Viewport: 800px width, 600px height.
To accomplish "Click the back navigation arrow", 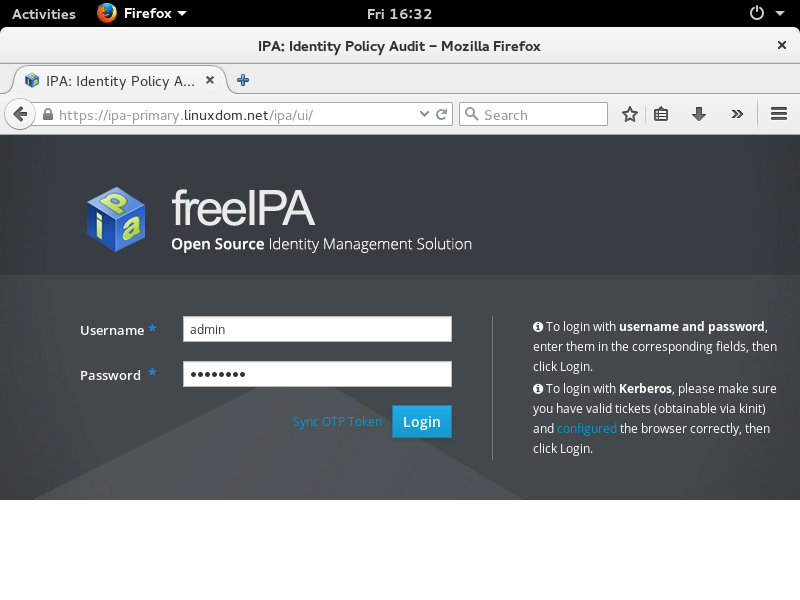I will coord(20,113).
